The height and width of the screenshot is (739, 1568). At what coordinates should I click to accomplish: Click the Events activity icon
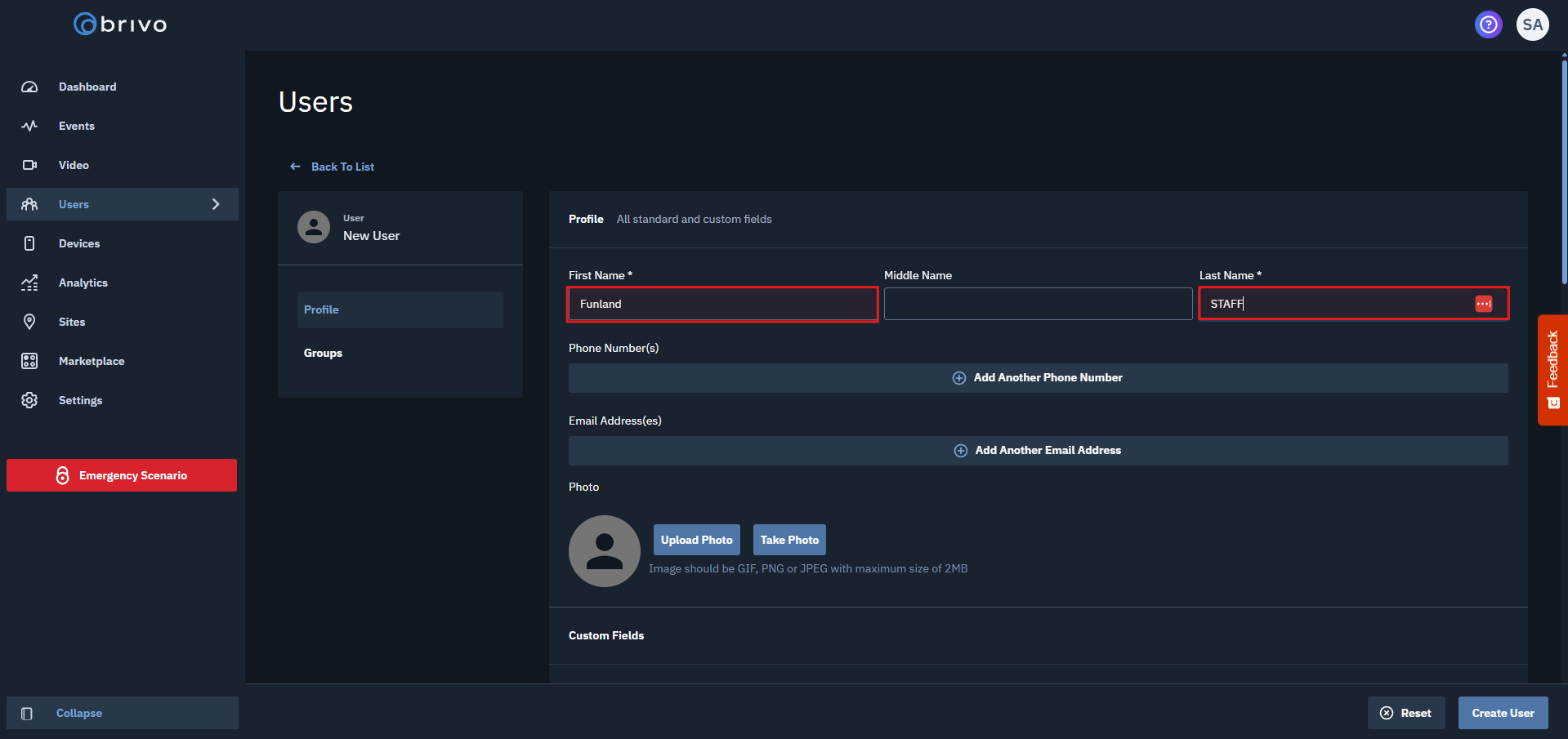[29, 126]
